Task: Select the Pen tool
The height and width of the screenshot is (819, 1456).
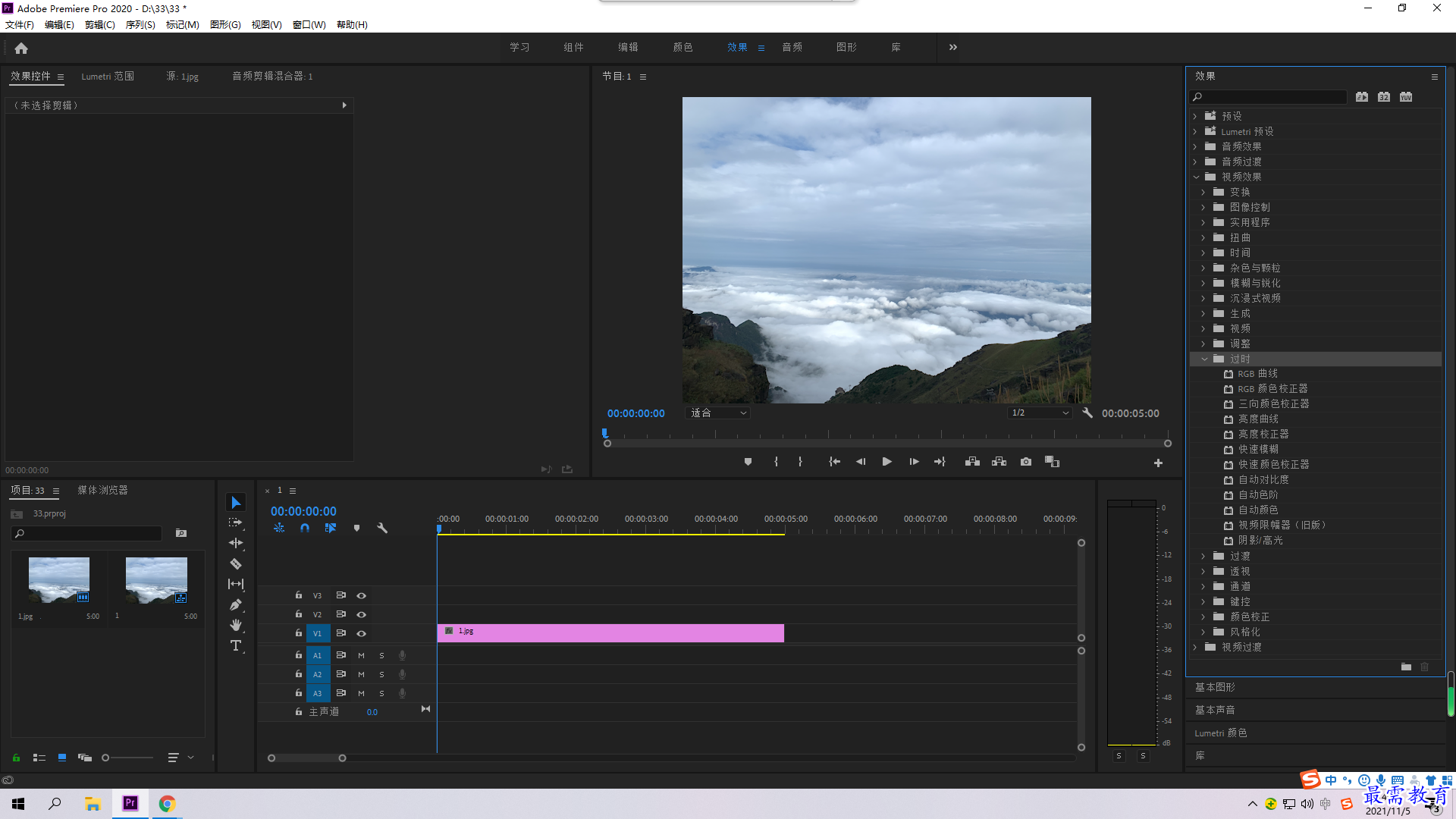Action: pyautogui.click(x=236, y=604)
